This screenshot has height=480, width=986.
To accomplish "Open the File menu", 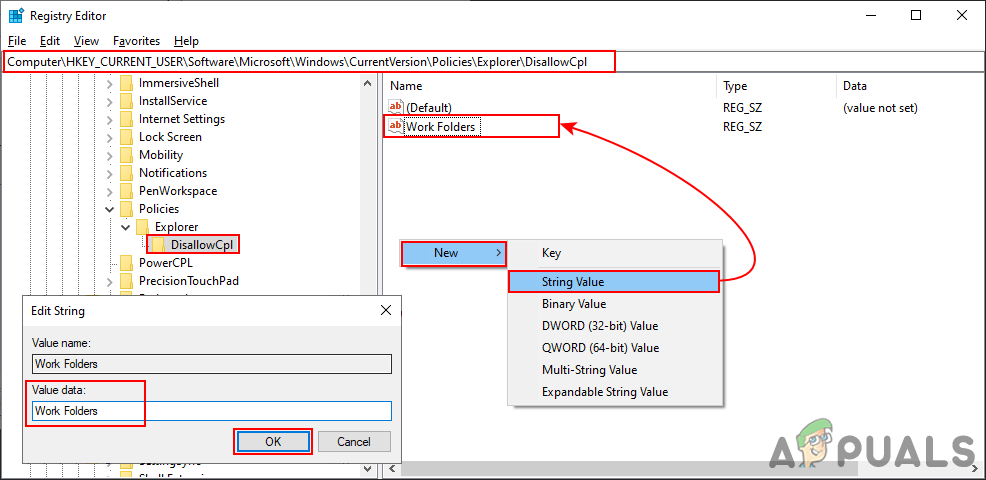I will tap(17, 41).
